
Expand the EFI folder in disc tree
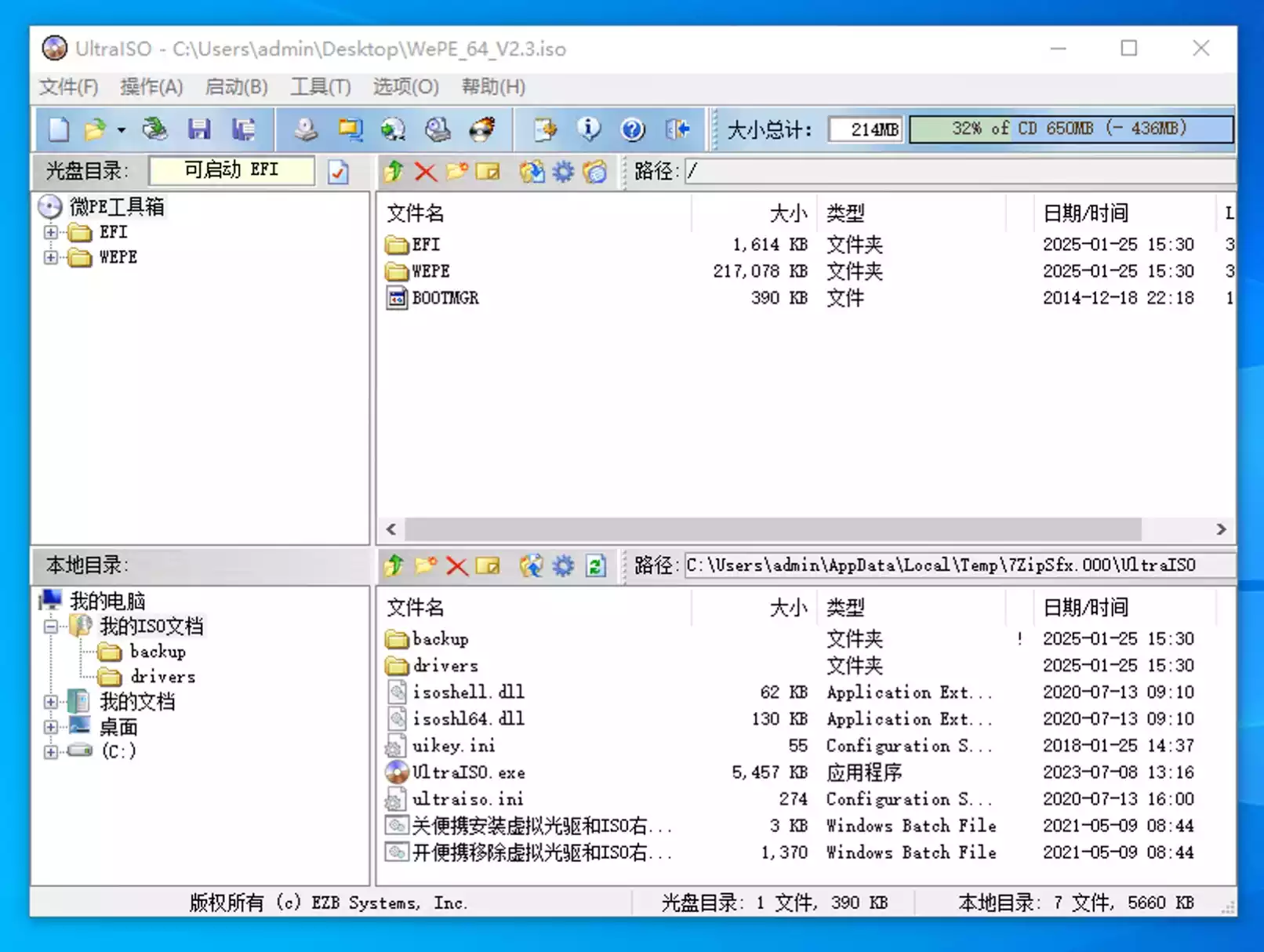point(51,232)
